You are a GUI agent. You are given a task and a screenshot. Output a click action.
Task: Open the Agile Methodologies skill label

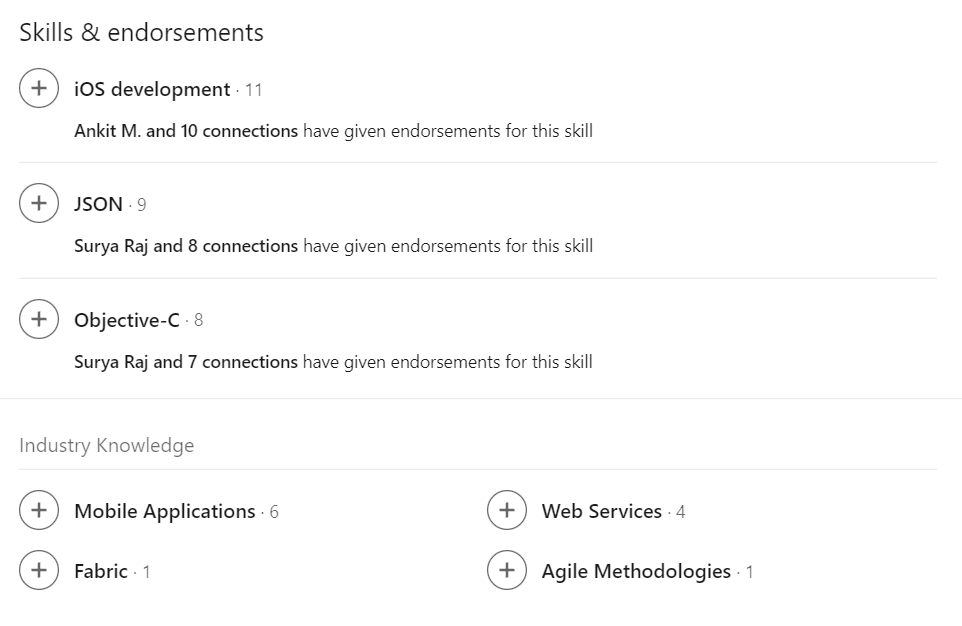(636, 571)
